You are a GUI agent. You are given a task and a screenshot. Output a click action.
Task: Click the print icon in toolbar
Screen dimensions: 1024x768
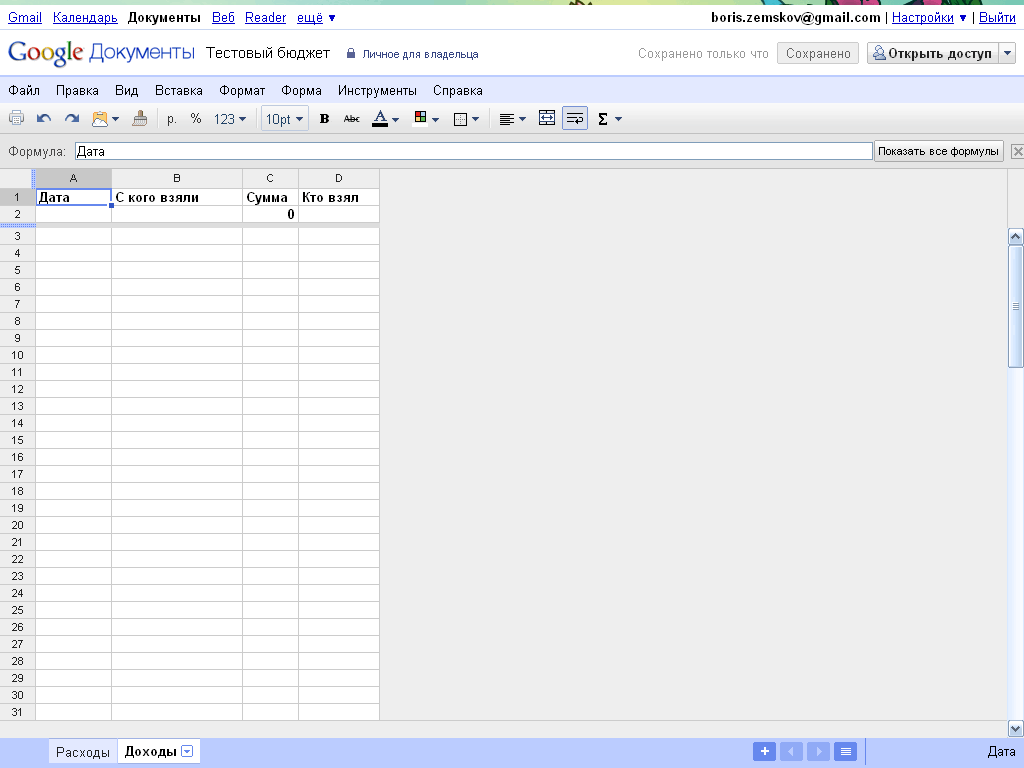[x=17, y=119]
